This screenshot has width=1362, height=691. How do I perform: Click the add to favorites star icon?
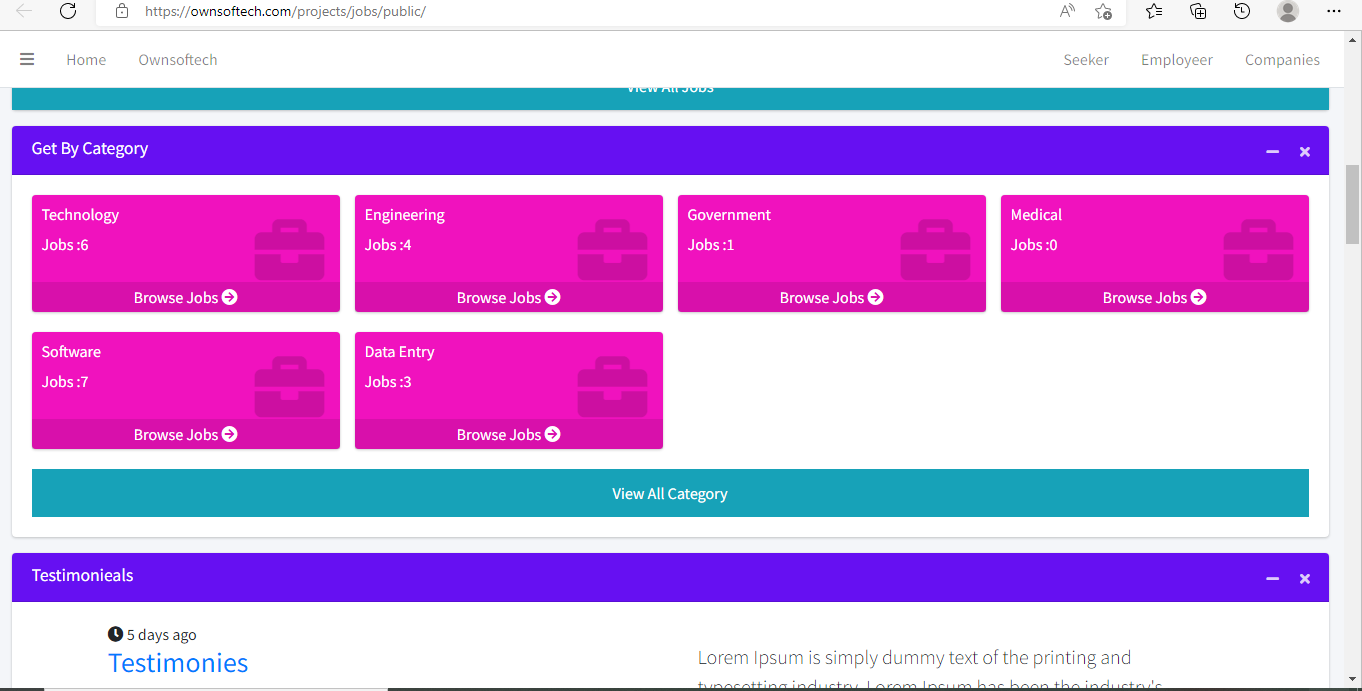pos(1103,11)
